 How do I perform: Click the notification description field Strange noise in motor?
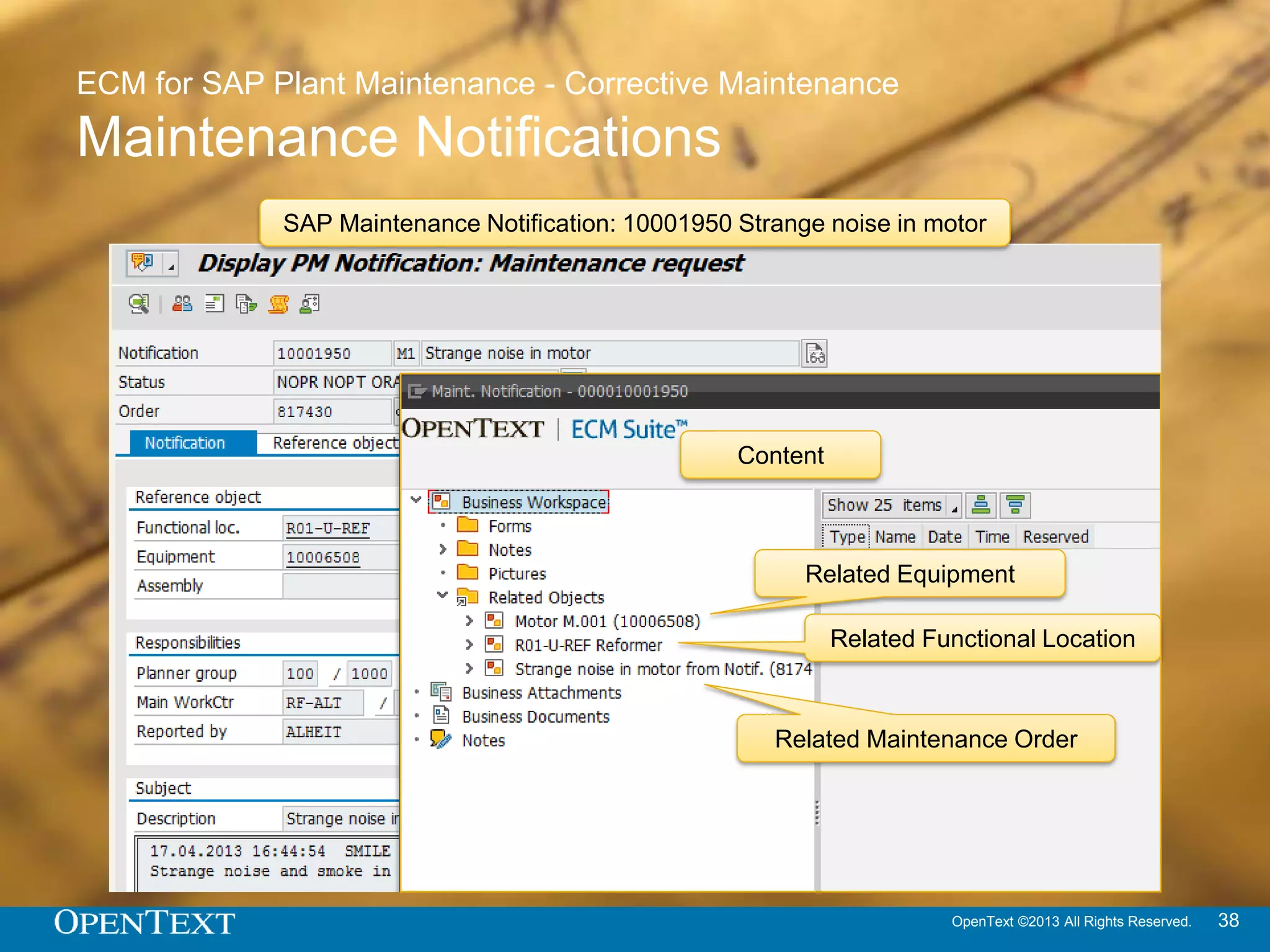click(610, 353)
